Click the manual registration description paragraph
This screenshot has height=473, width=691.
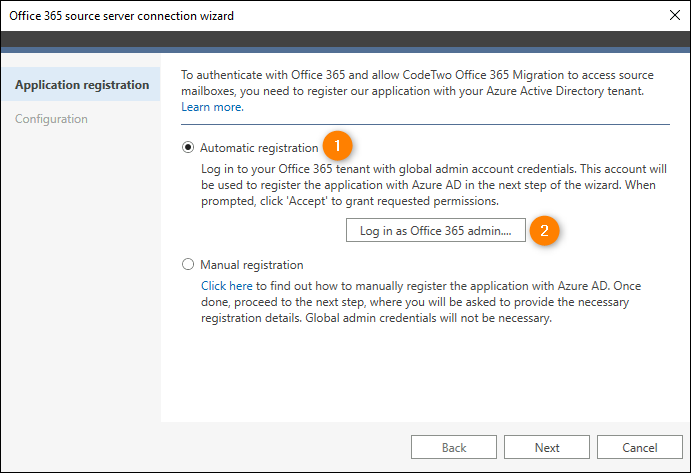point(421,302)
